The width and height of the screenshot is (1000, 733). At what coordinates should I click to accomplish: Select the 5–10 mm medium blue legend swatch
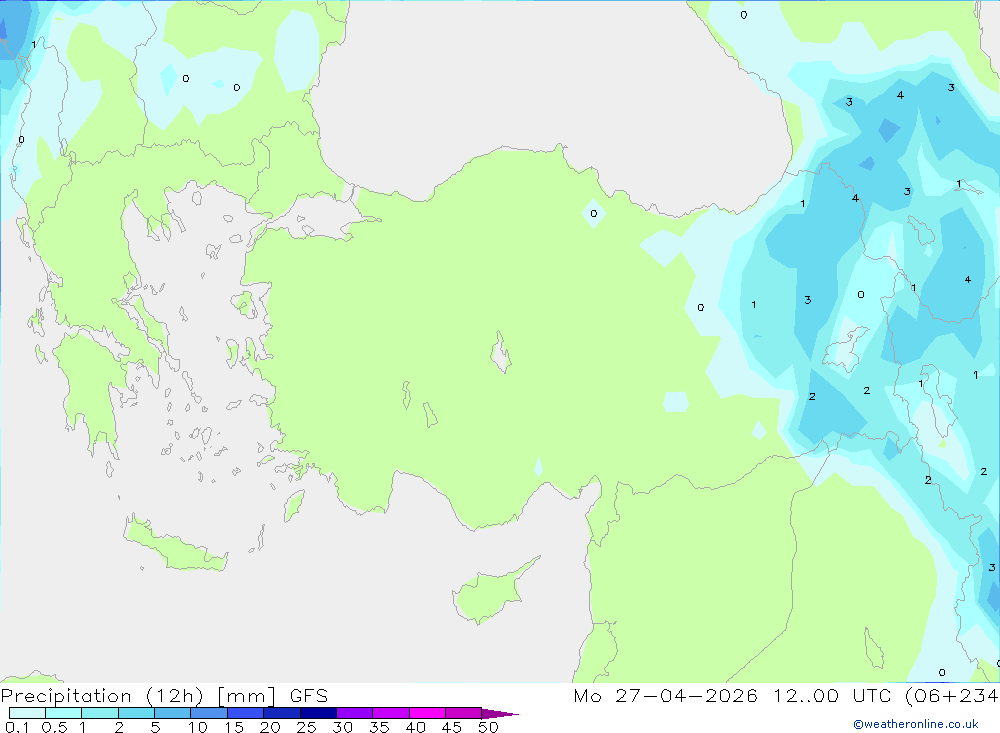coord(173,713)
